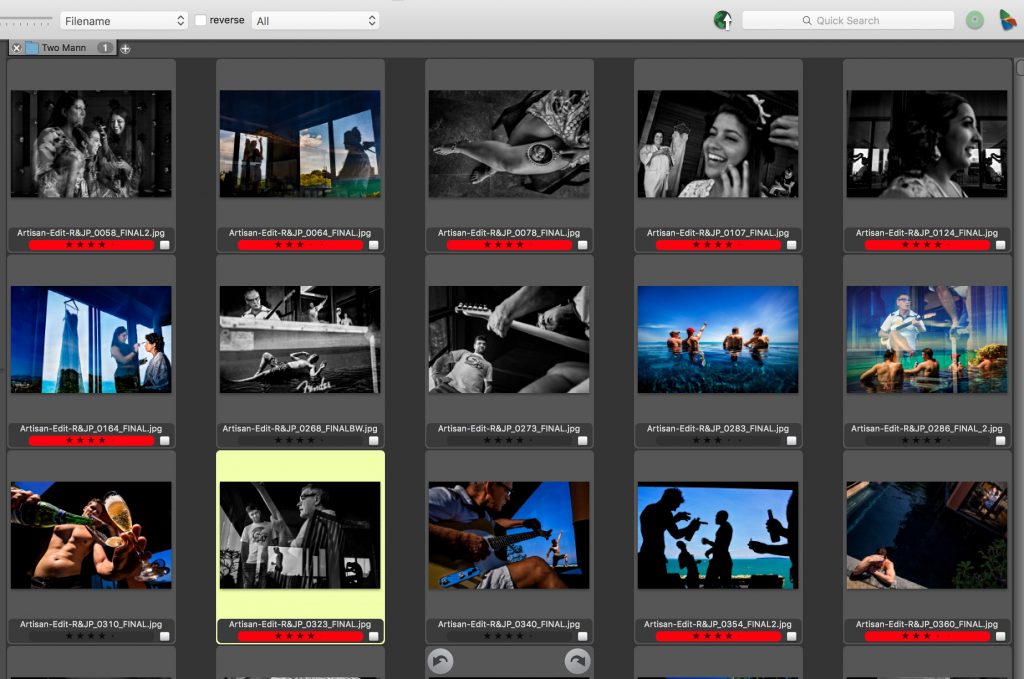This screenshot has width=1024, height=679.
Task: Tag checkbox for Artisan-Edit-R&JP_0360_FINAL.jpg
Action: pos(1000,636)
